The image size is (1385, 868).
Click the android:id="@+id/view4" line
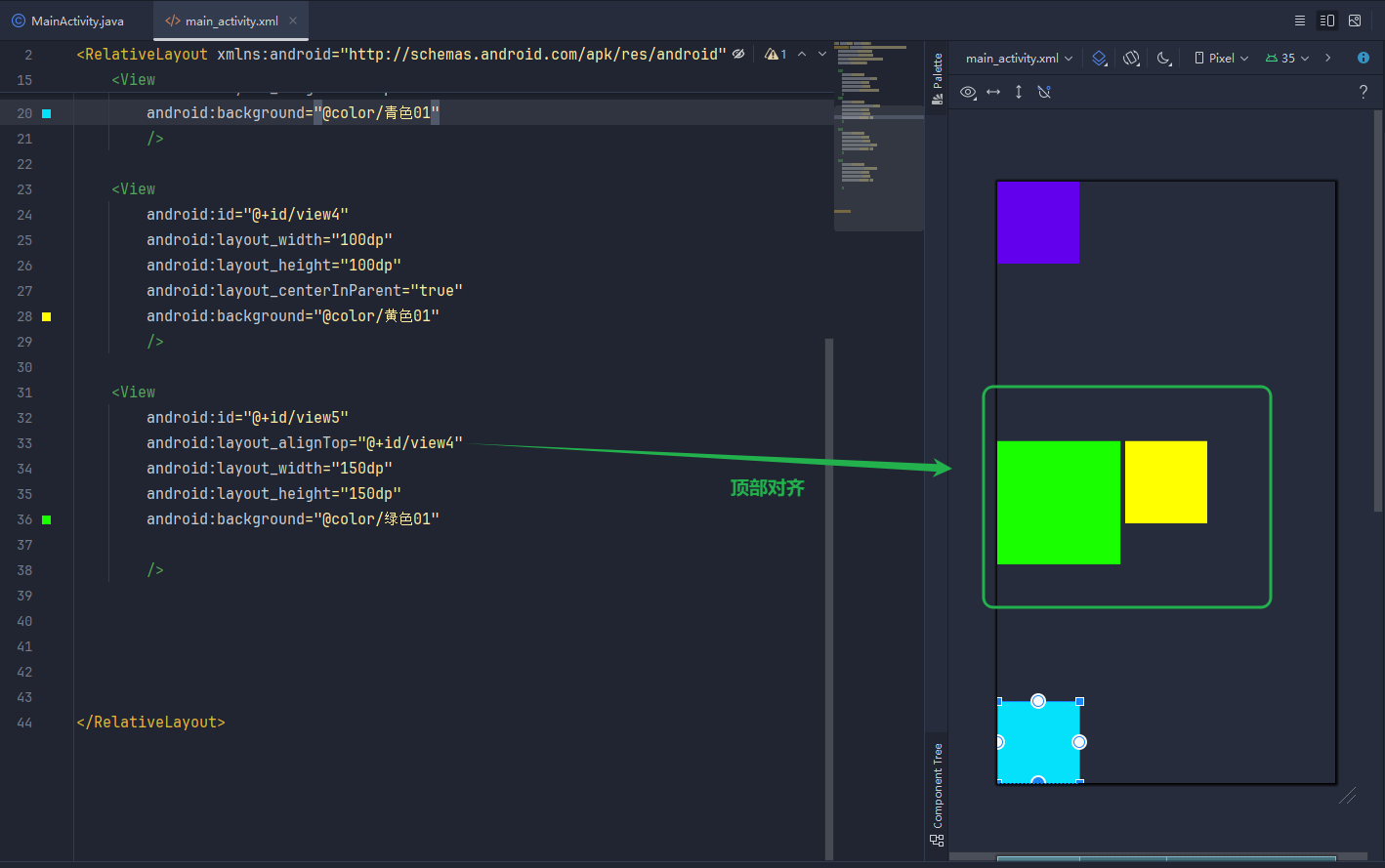247,215
